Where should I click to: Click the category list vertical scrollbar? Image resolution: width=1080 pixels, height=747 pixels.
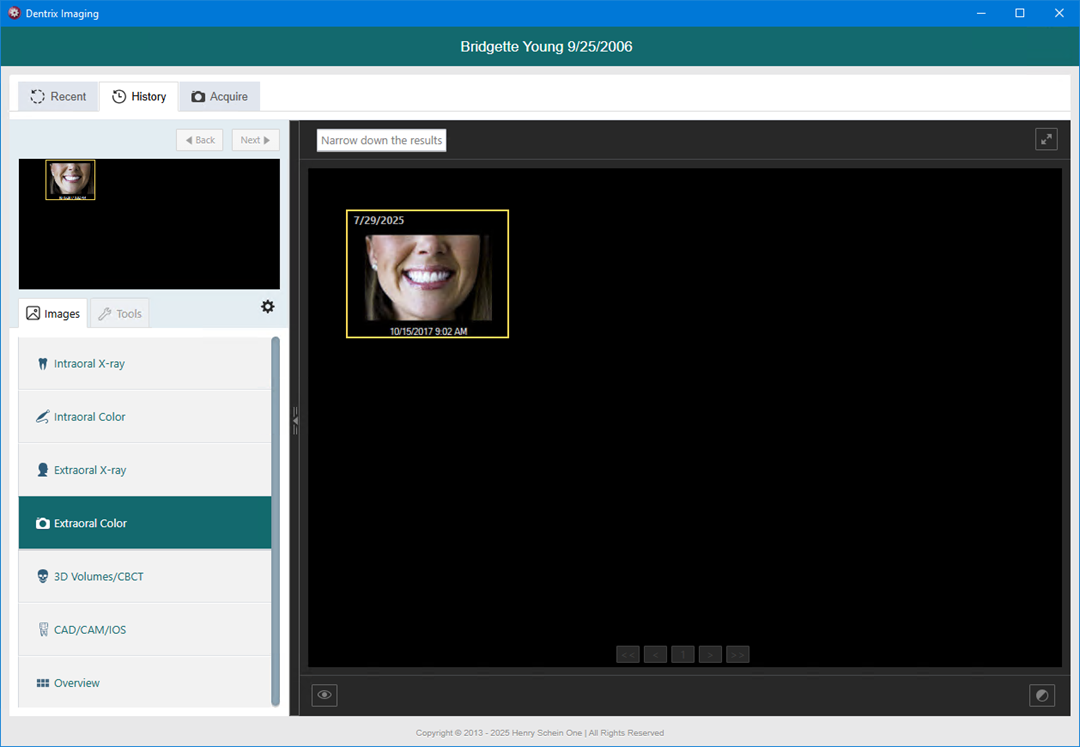point(276,520)
